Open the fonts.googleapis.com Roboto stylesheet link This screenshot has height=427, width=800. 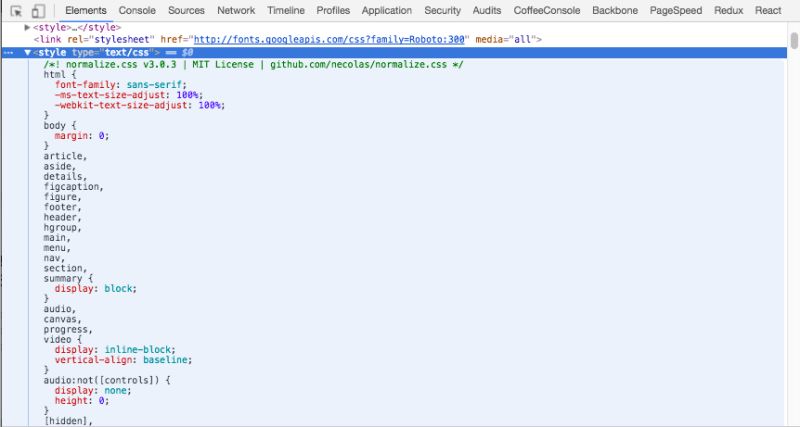[x=329, y=39]
